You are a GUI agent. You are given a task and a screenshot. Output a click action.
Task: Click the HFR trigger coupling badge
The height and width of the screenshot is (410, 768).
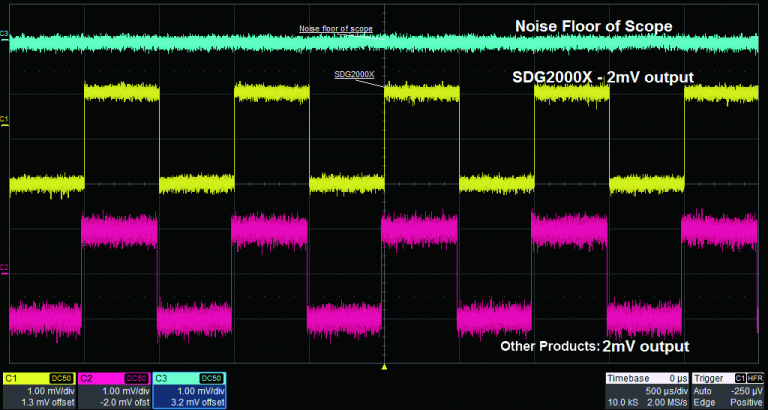756,377
